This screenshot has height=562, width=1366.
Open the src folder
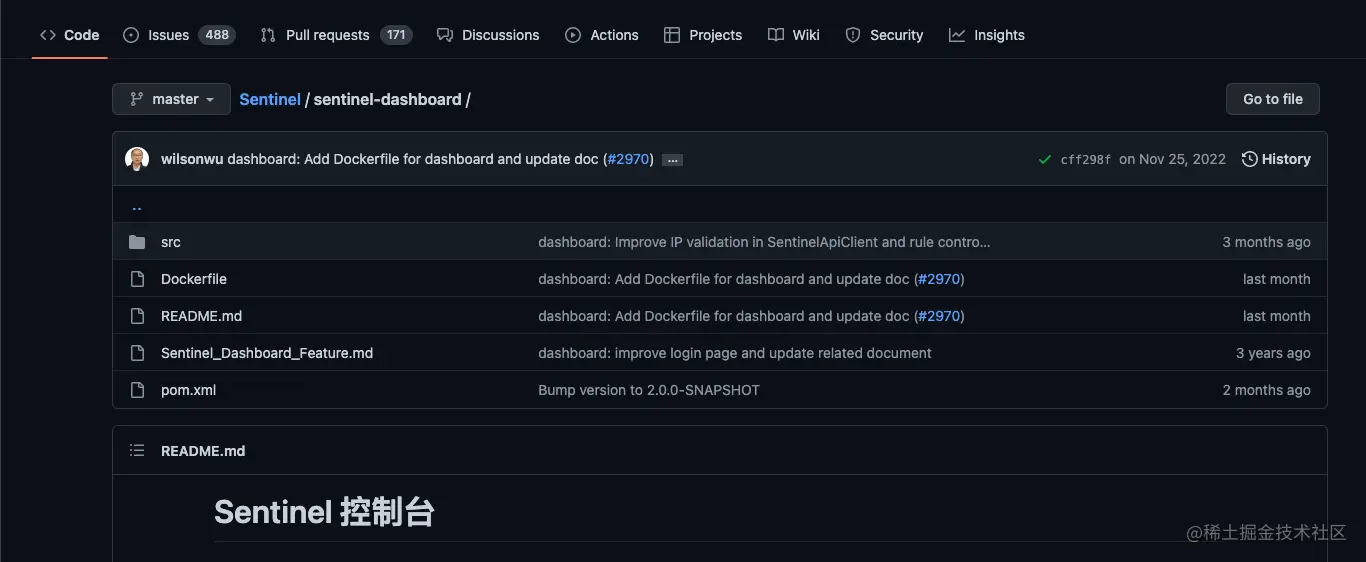171,242
